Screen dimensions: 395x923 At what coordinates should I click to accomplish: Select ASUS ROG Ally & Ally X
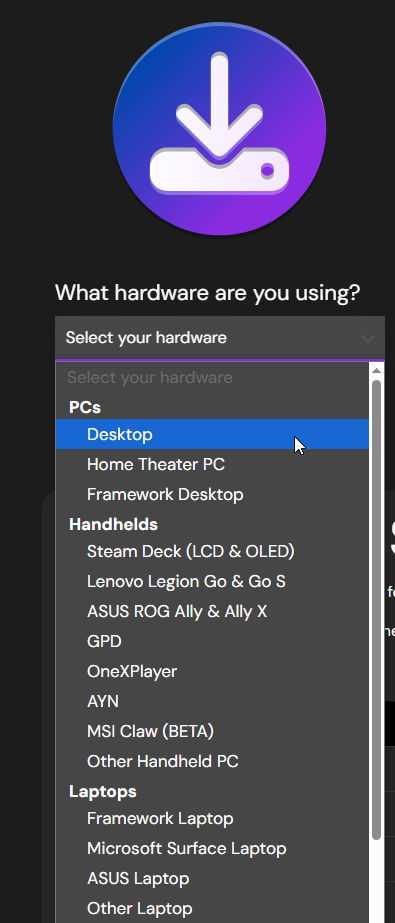point(212,612)
